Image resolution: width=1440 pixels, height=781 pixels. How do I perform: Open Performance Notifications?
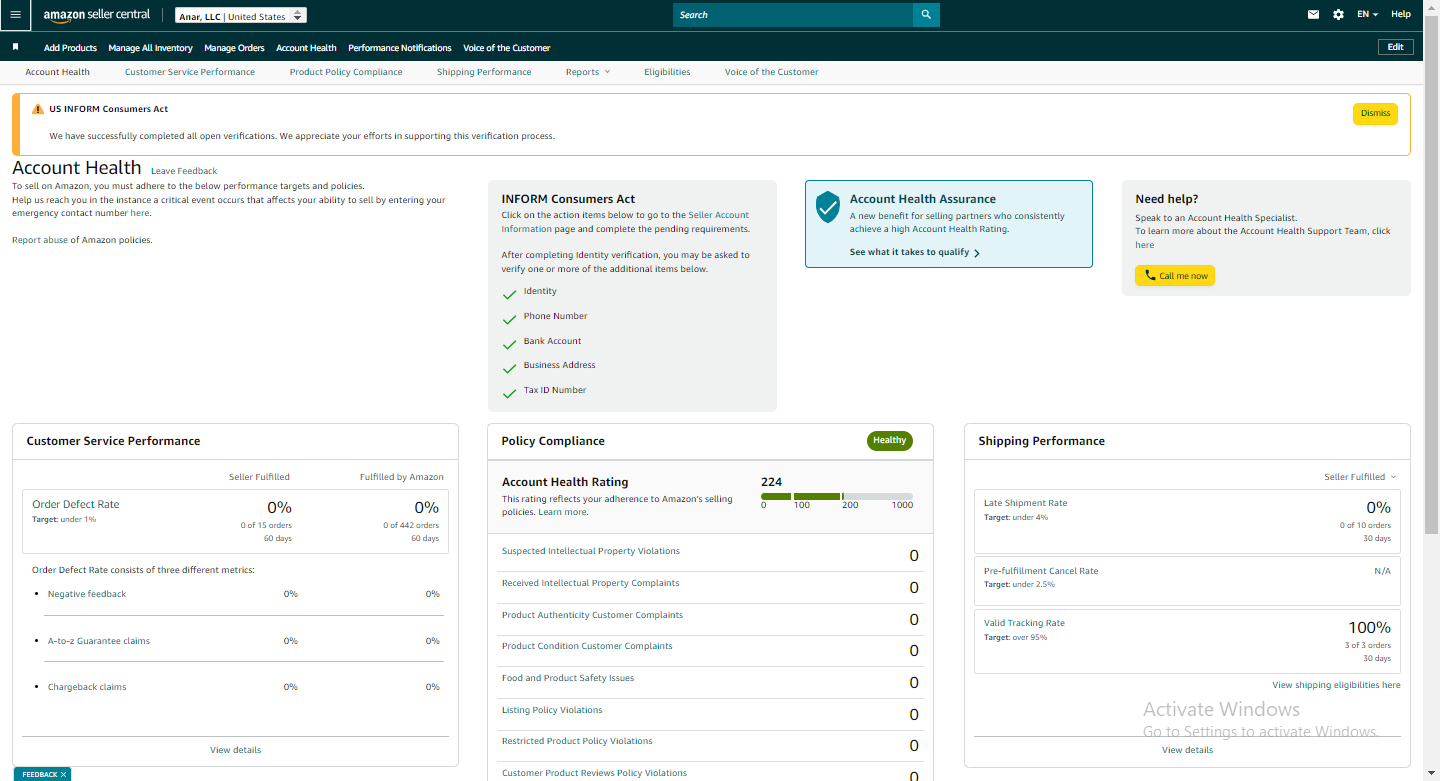click(400, 48)
